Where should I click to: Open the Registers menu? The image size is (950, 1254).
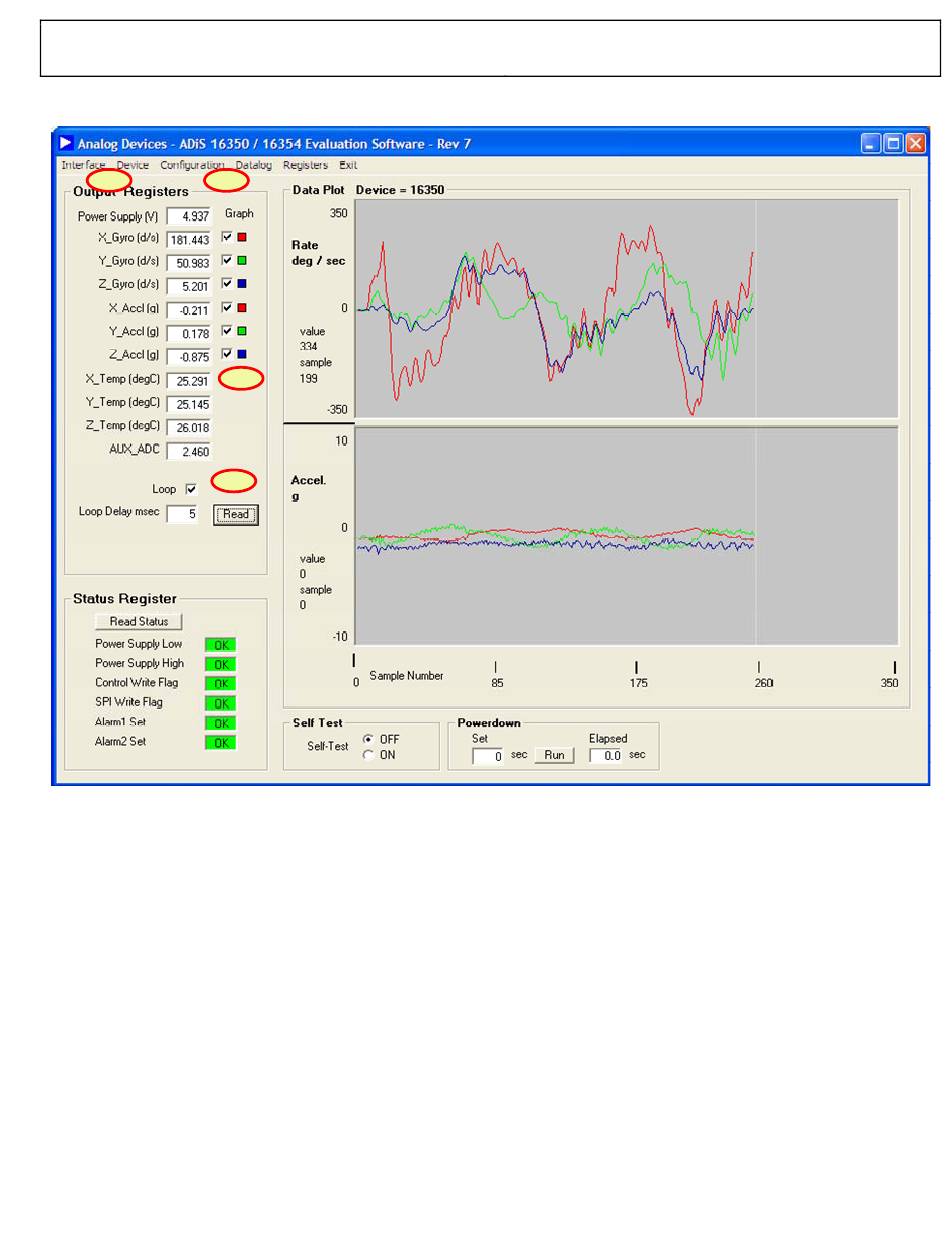(x=305, y=165)
